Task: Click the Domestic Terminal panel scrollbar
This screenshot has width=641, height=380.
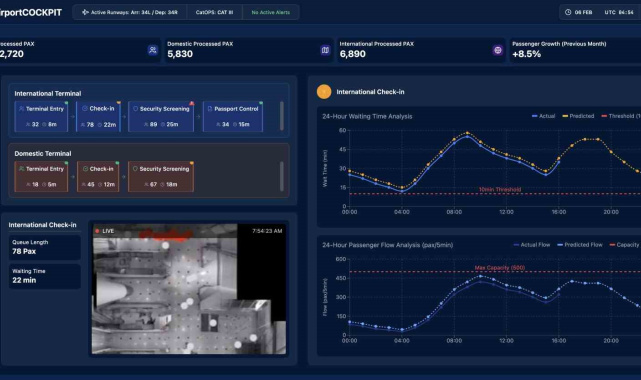Action: coord(281,176)
